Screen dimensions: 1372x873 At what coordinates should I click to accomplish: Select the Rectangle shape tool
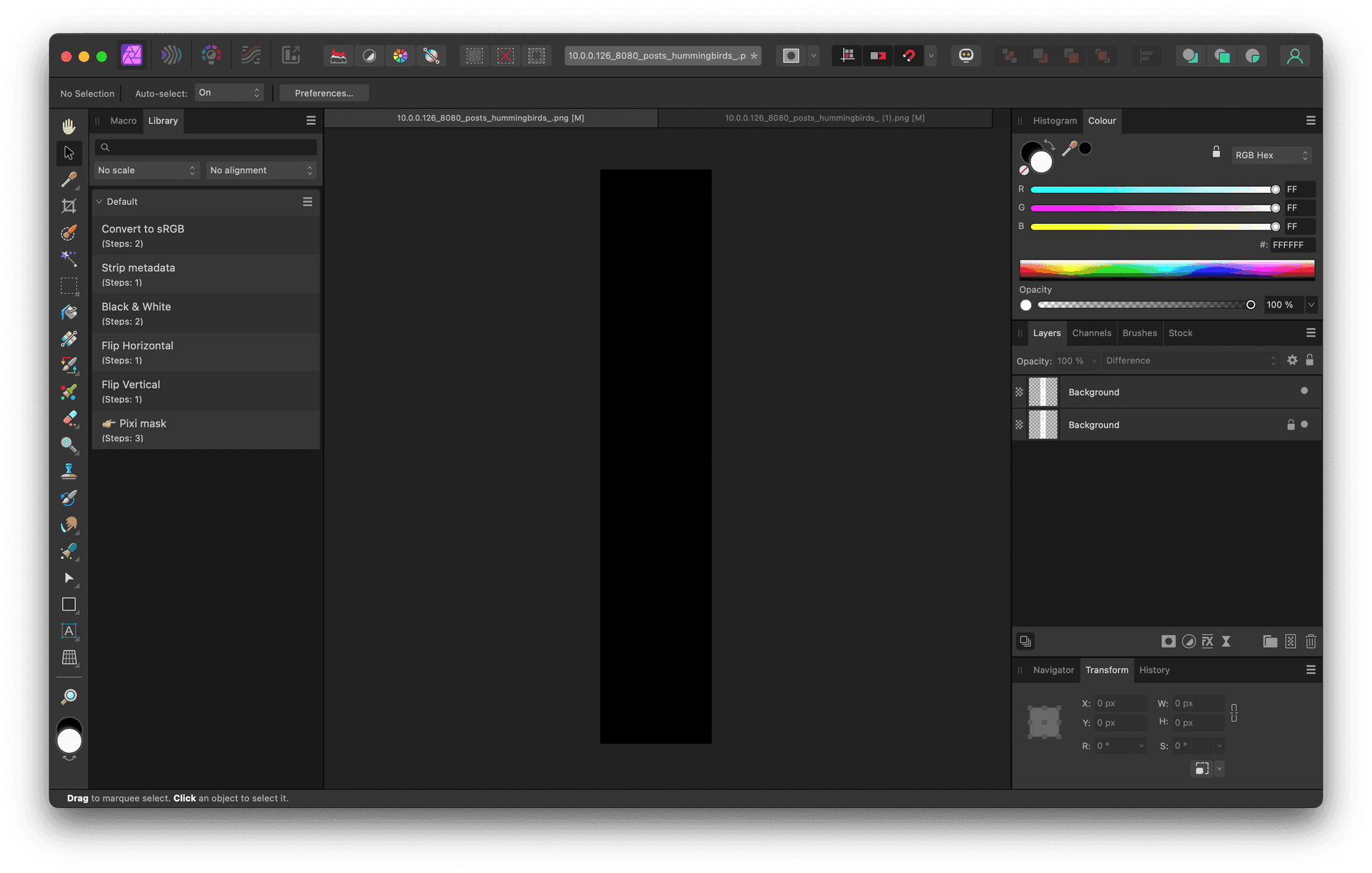pyautogui.click(x=69, y=605)
